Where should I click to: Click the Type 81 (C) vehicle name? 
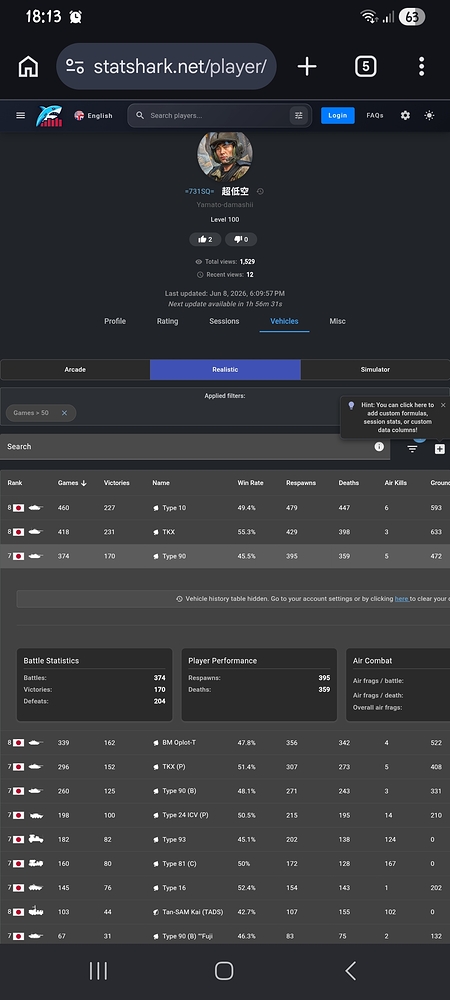179,864
